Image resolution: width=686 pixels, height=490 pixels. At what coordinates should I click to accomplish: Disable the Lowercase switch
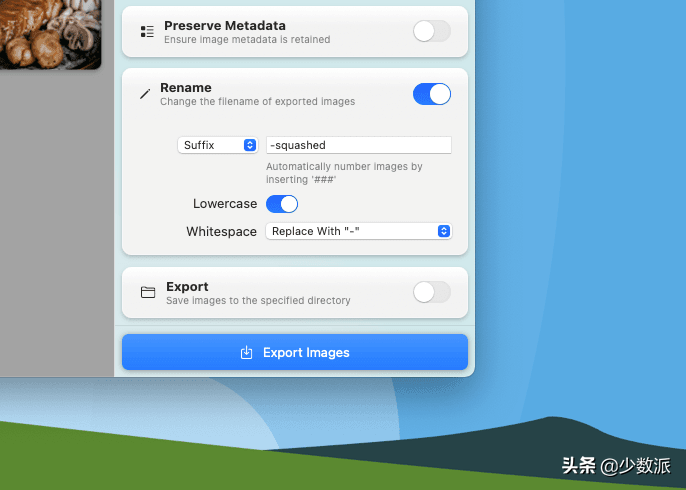click(x=282, y=204)
